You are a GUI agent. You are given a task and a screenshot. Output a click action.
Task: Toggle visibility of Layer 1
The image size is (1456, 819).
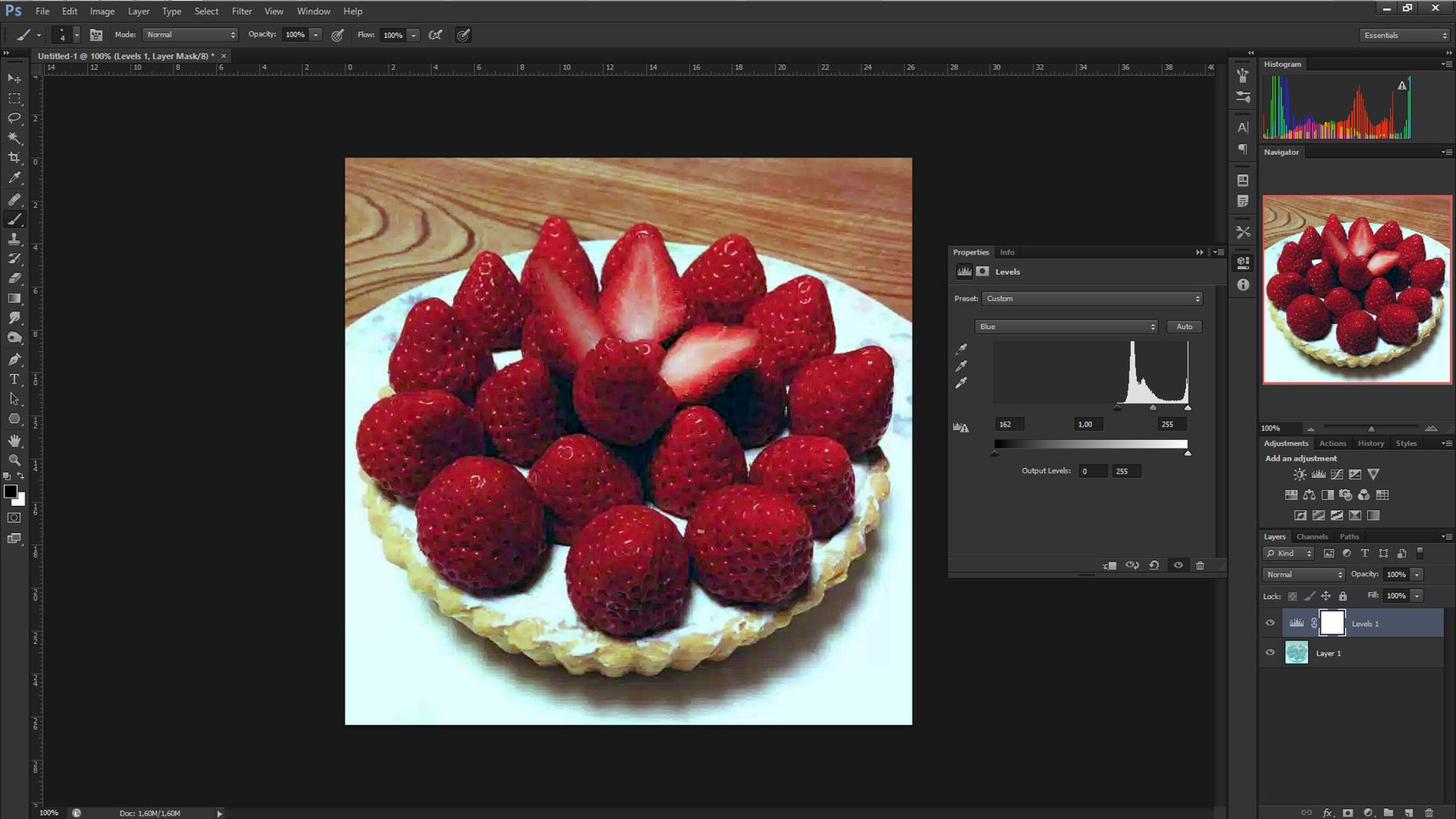click(x=1270, y=653)
